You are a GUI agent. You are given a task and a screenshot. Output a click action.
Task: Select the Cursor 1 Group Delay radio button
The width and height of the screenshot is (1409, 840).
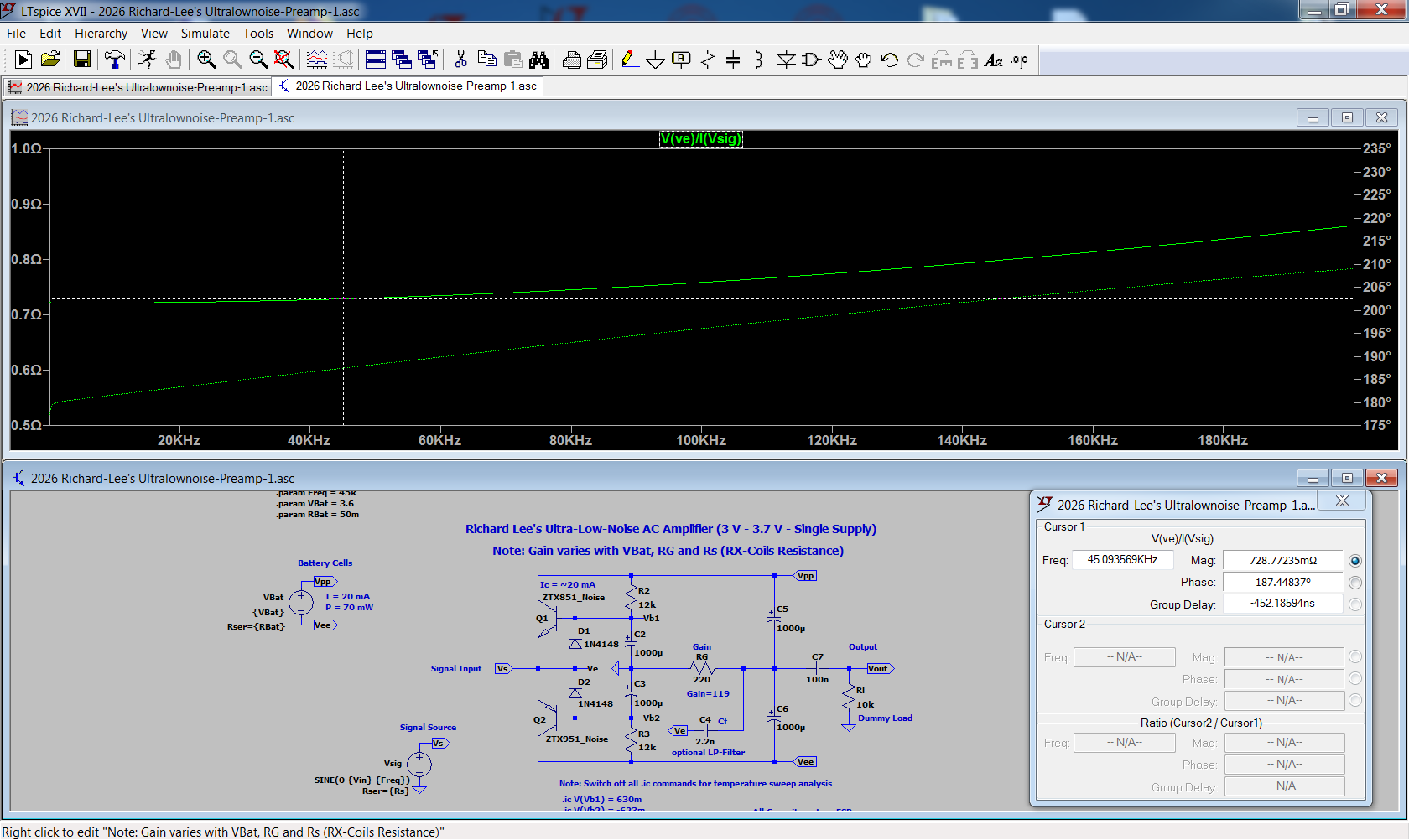[x=1355, y=604]
